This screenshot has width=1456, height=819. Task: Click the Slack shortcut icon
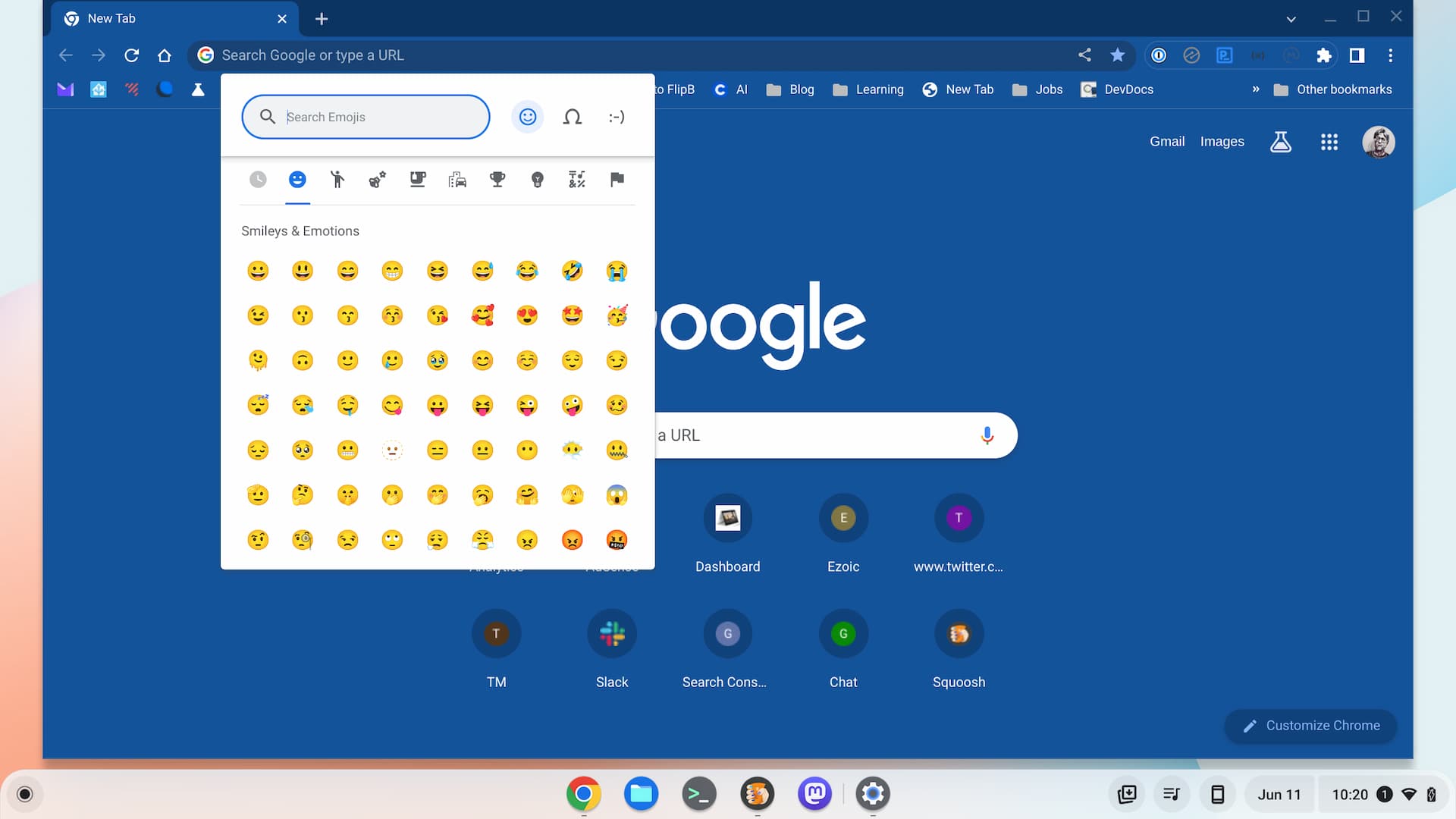[x=611, y=633]
